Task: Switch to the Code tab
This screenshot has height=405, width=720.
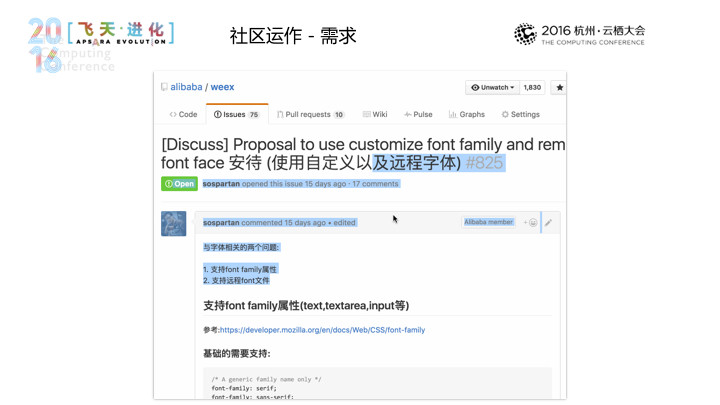Action: tap(183, 114)
